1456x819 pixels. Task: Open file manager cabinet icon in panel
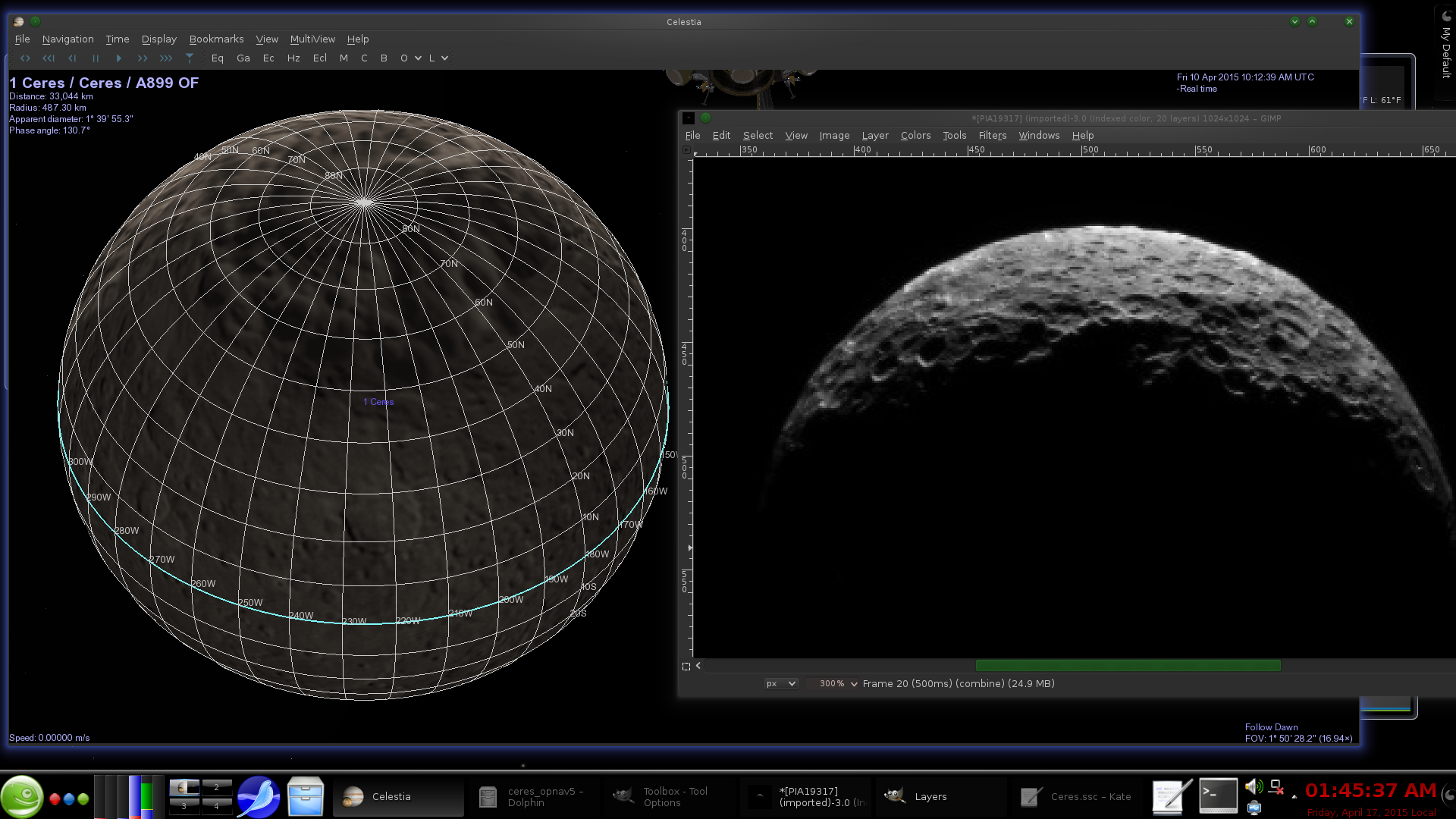[306, 797]
